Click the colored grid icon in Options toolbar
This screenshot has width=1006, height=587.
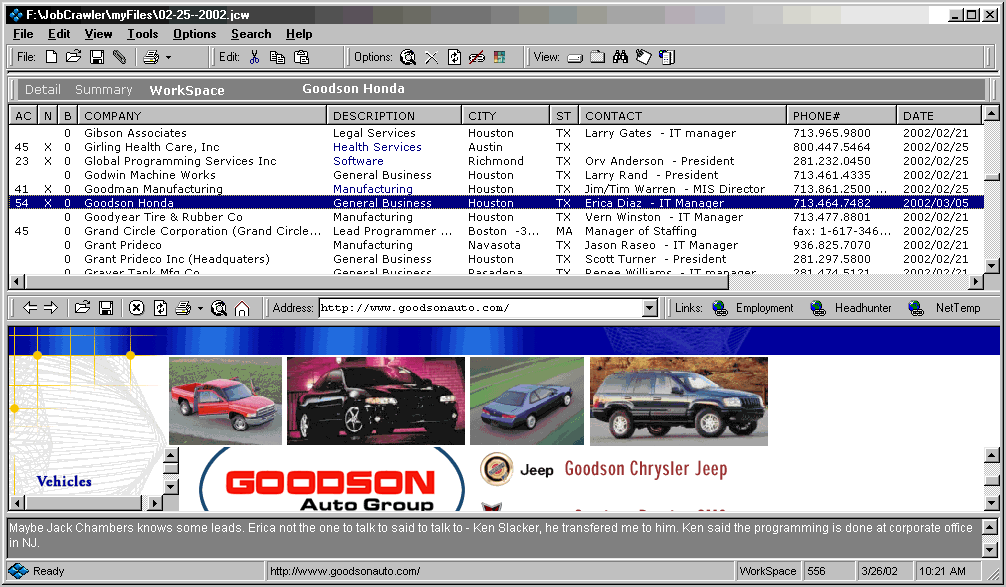(x=499, y=57)
